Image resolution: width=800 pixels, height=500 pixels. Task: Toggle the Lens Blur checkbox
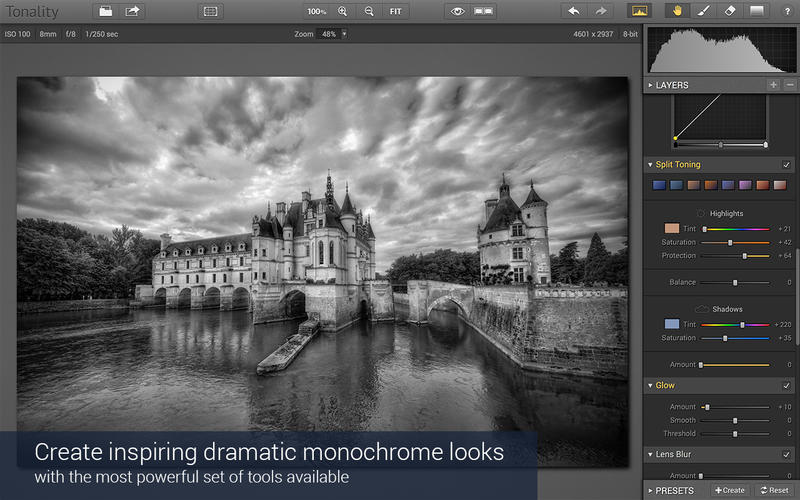[787, 455]
